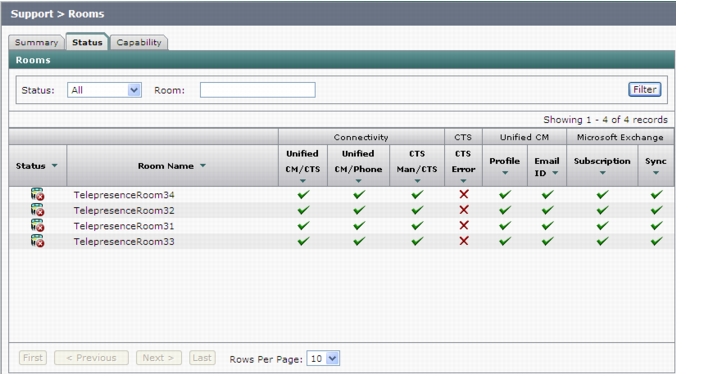Sort by Subscription column arrow
The width and height of the screenshot is (701, 389).
click(602, 173)
